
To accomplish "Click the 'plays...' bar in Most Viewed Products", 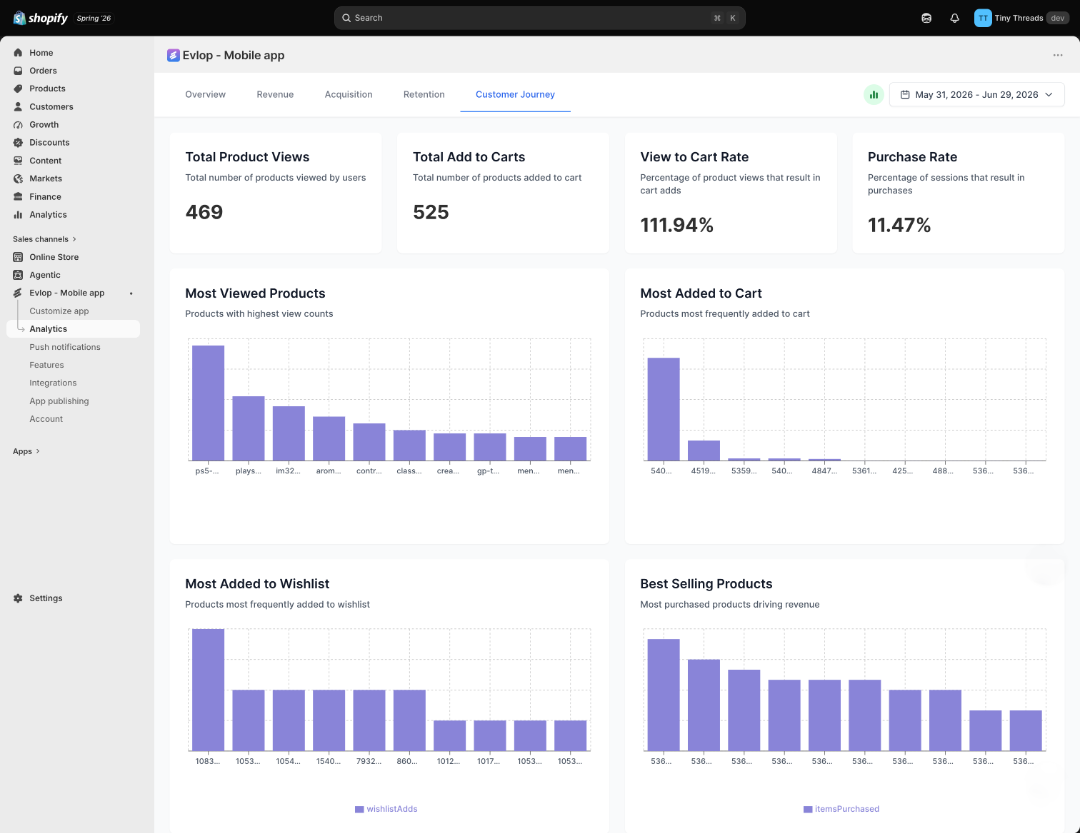I will (248, 428).
